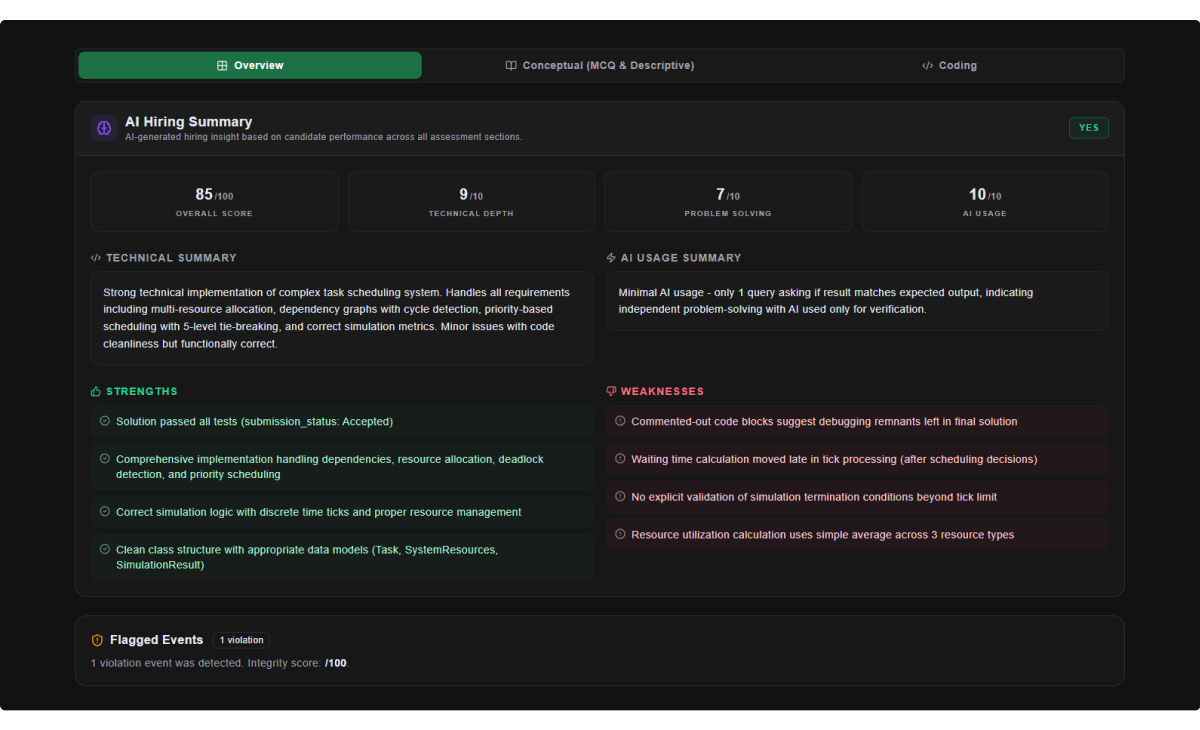Viewport: 1200px width, 730px height.
Task: Click the 'Minimal AI usage - only 1 query' paragraph
Action: (826, 301)
